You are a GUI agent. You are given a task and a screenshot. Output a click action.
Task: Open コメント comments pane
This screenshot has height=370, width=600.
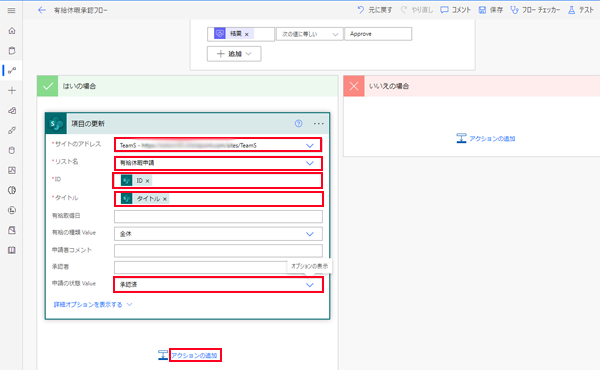[x=455, y=10]
